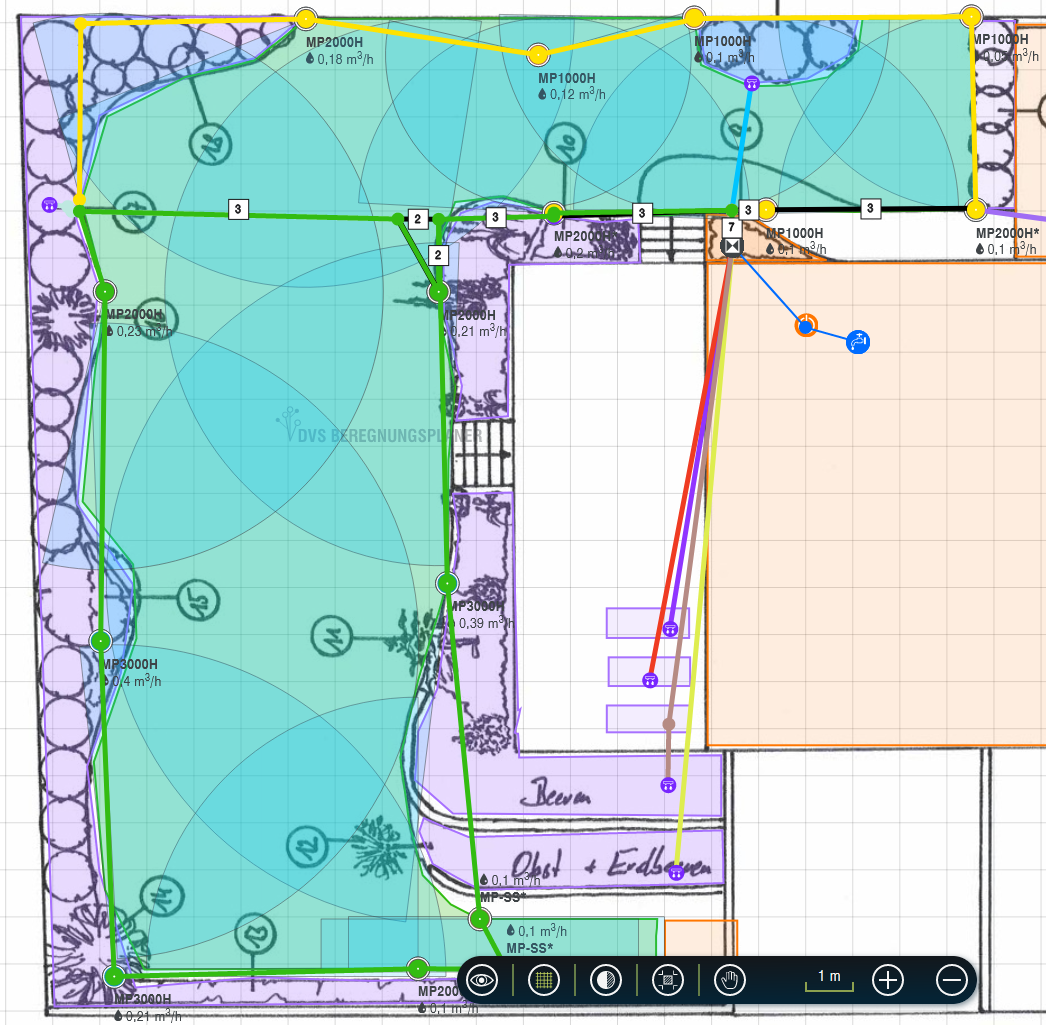Select the MP3000H 0,21 m³/h corner sprinkler
Viewport: 1046px width, 1030px height.
point(114,977)
